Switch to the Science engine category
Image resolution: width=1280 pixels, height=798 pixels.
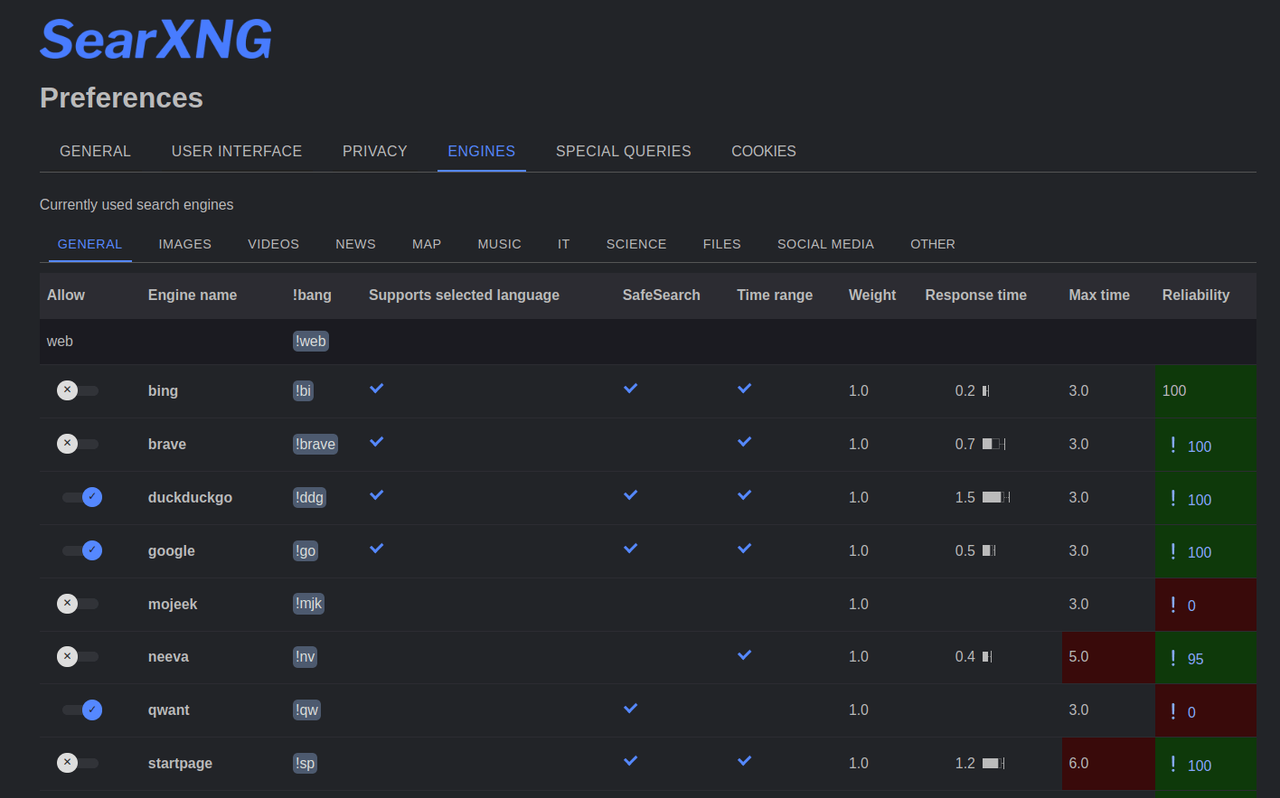point(636,244)
